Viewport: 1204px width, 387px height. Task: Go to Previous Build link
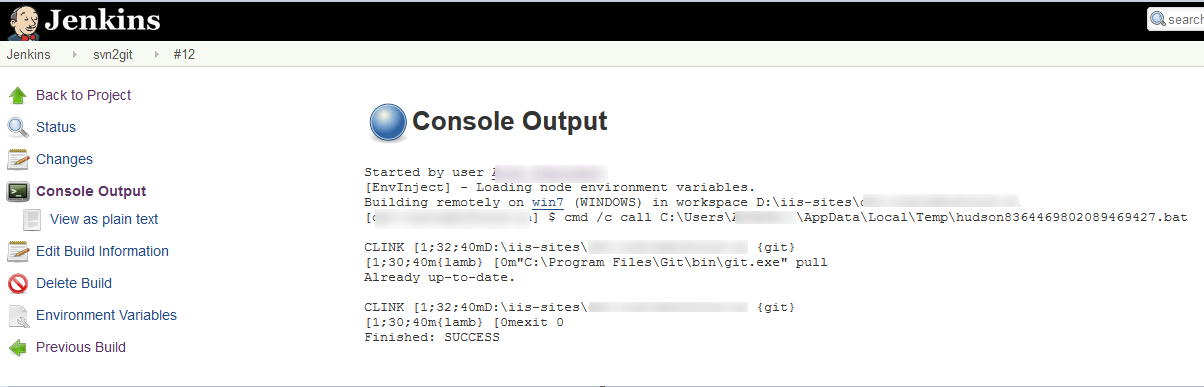tap(81, 347)
